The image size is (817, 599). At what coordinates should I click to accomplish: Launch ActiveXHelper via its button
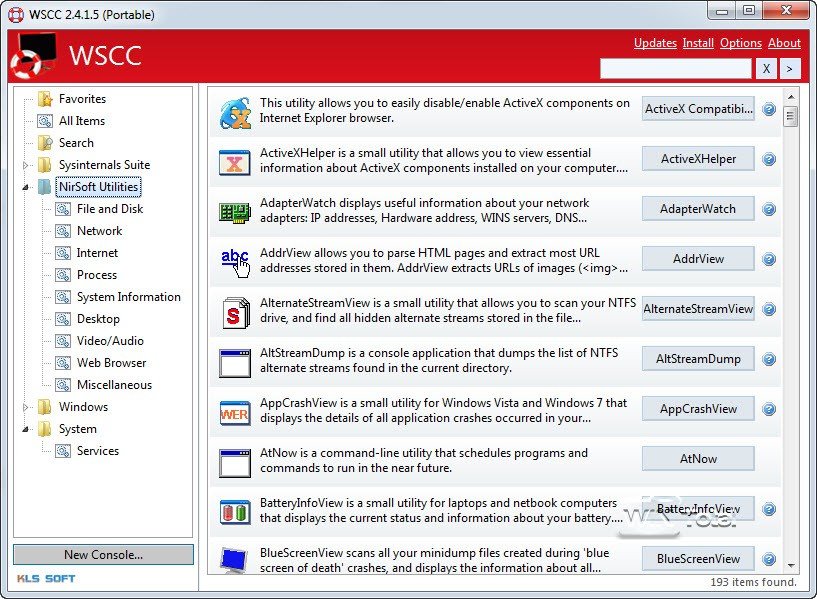pos(698,159)
